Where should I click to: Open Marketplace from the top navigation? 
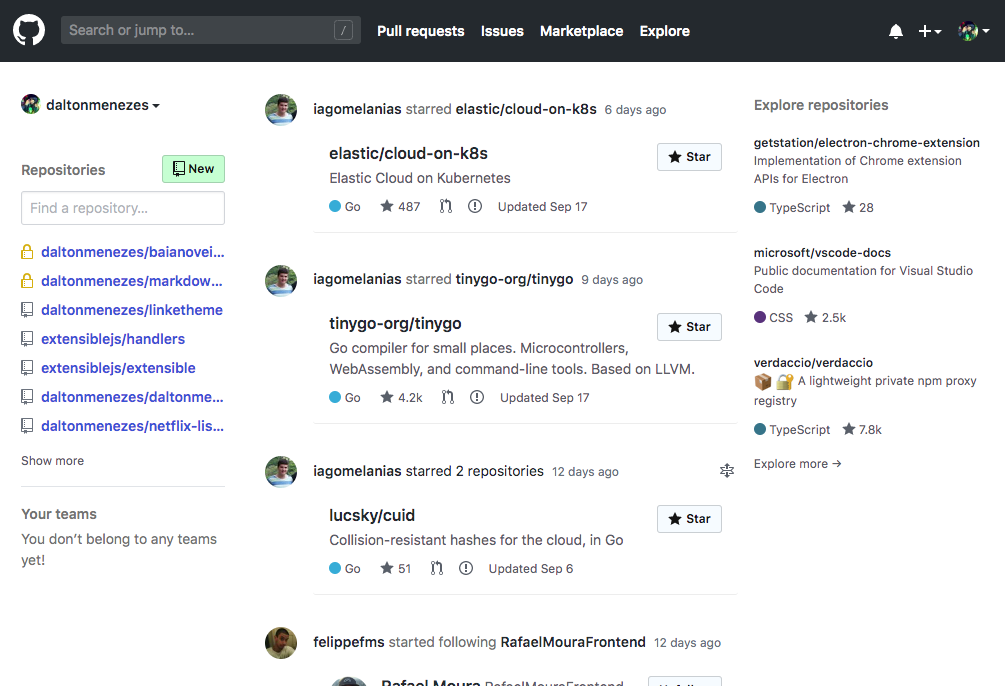point(581,31)
